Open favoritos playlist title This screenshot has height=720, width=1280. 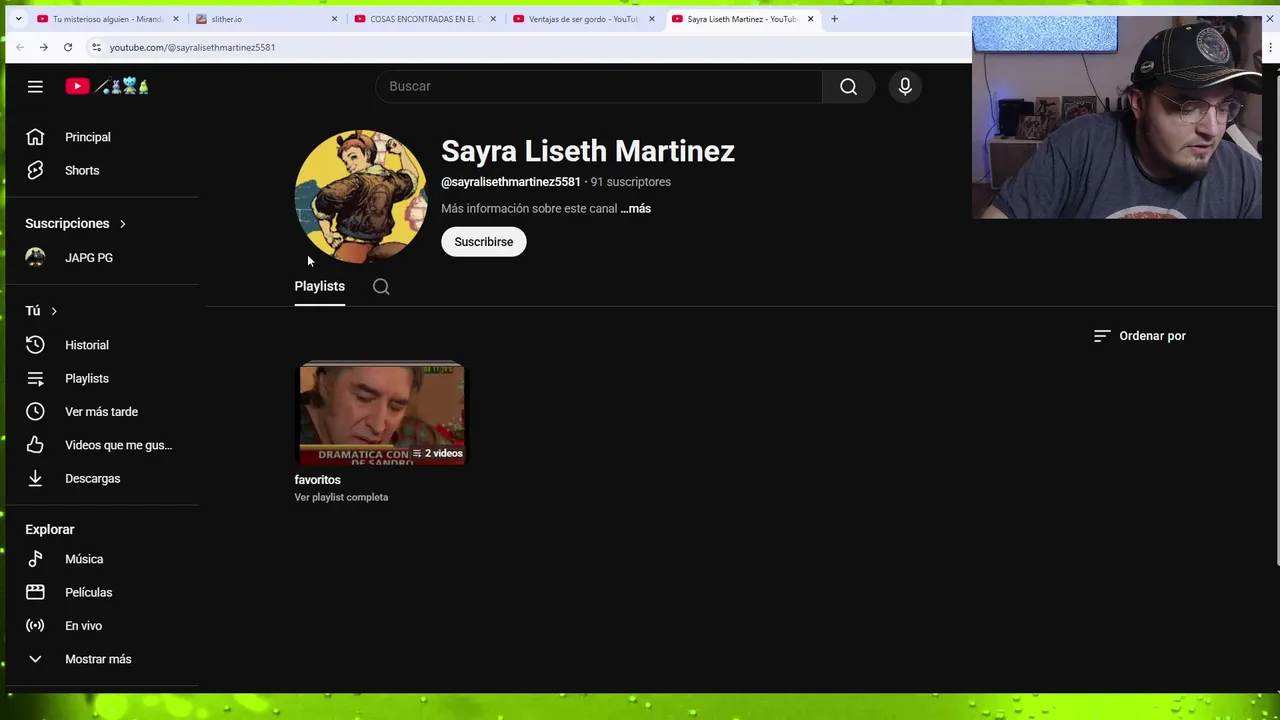[x=317, y=480]
